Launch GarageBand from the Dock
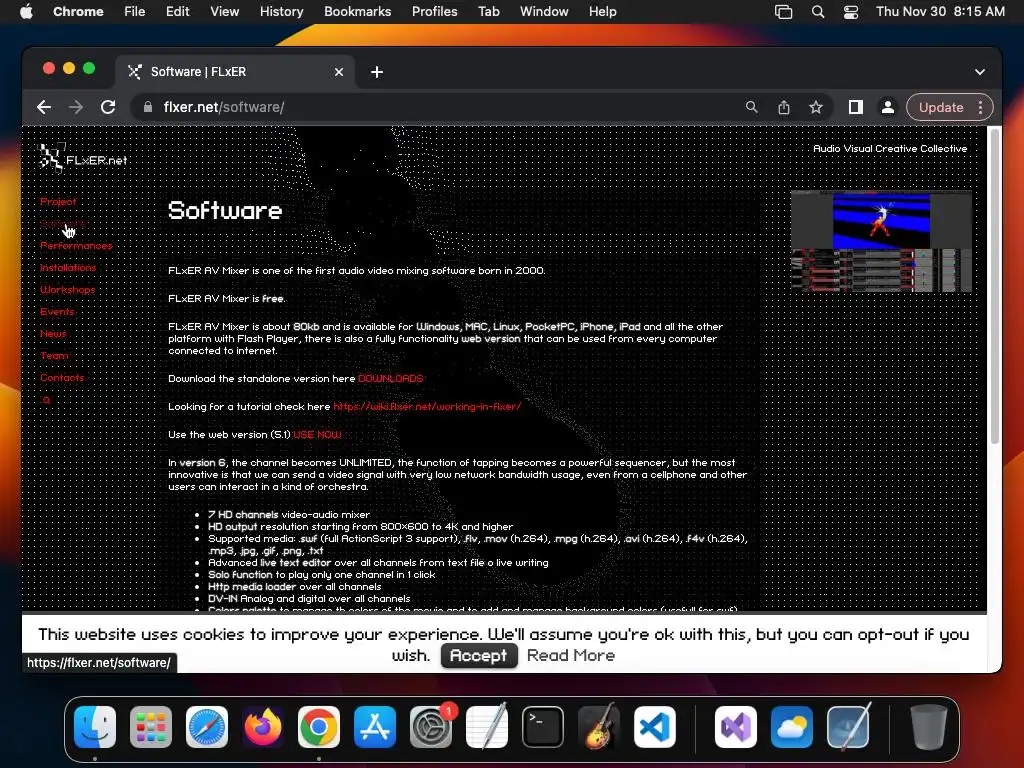The height and width of the screenshot is (768, 1024). [x=599, y=726]
